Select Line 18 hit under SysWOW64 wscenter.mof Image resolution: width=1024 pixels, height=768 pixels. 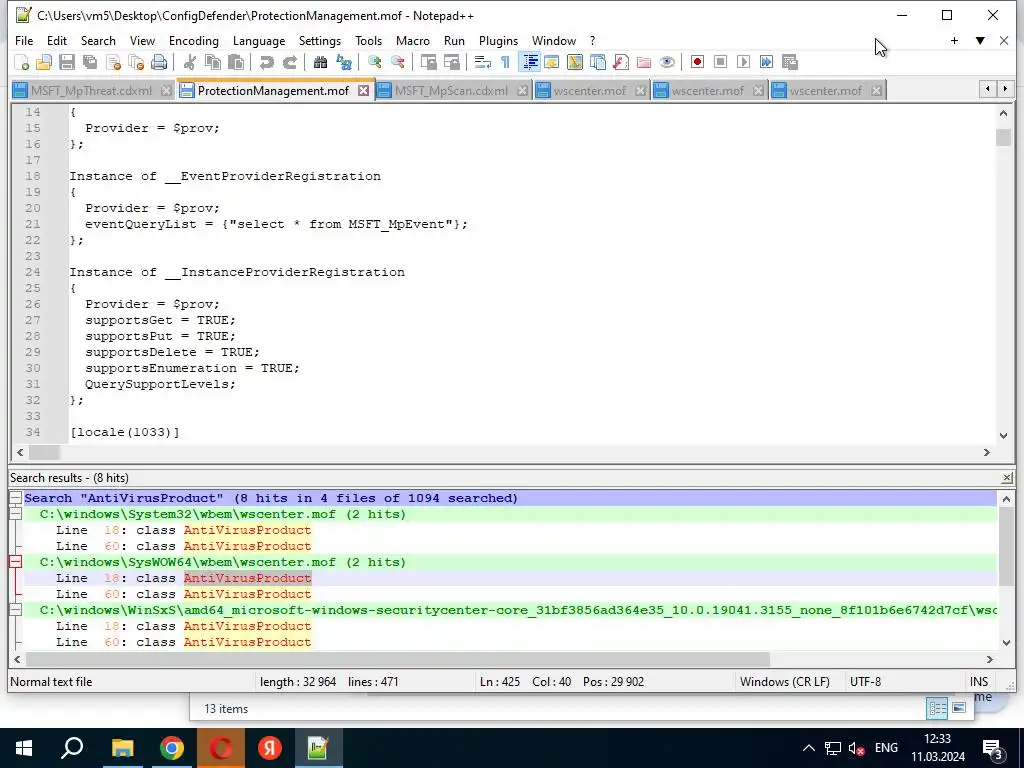(184, 578)
